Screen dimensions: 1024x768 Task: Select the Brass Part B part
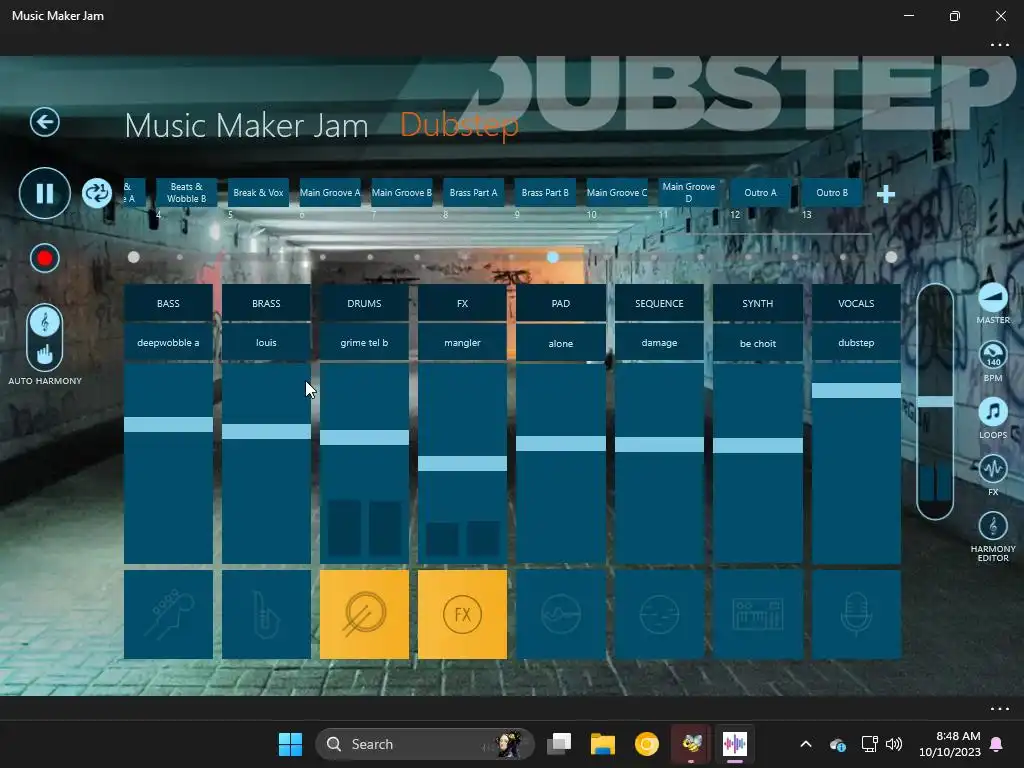click(x=545, y=193)
